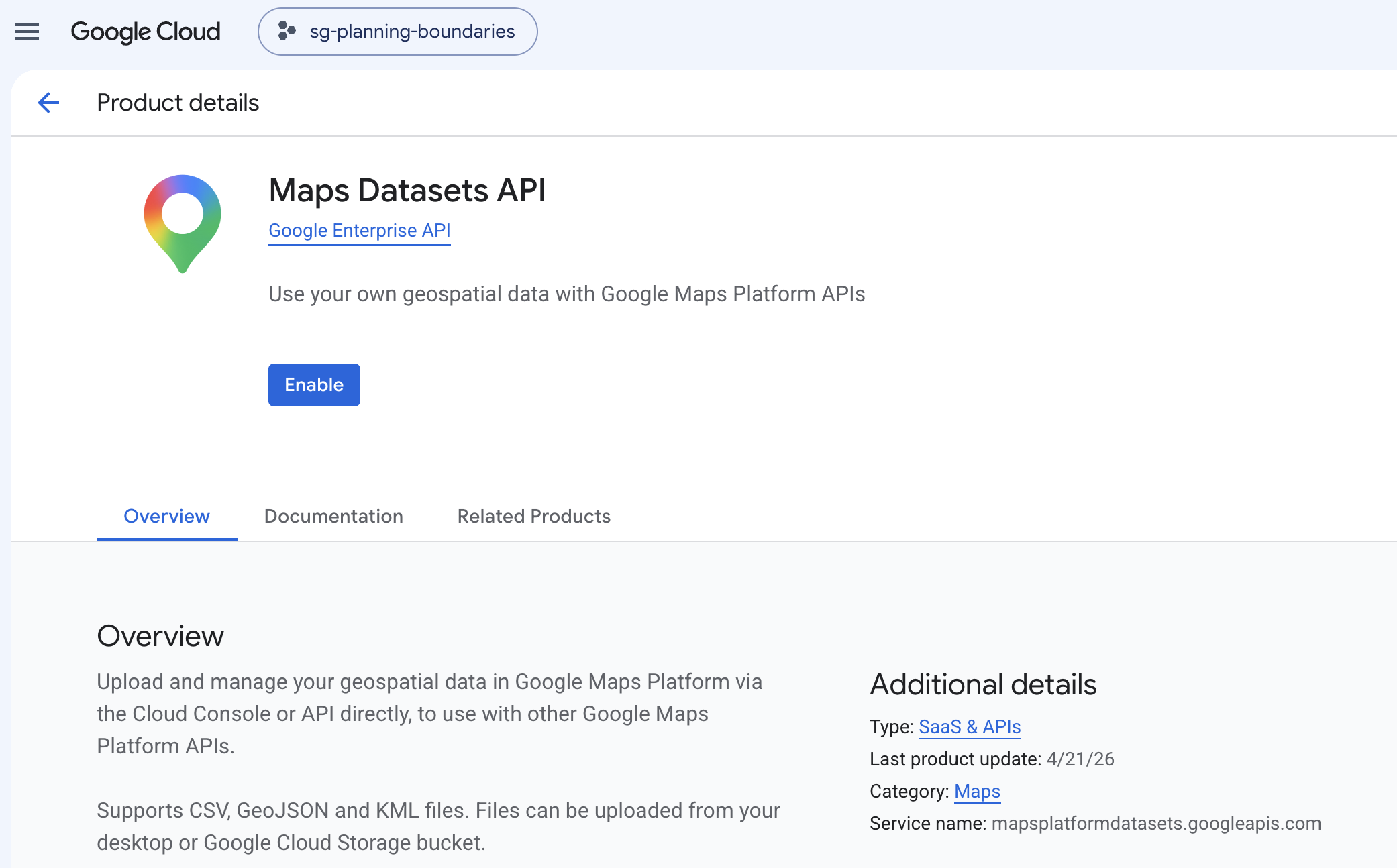Click the last product update date 4/21/26
1397x868 pixels.
pos(1080,759)
